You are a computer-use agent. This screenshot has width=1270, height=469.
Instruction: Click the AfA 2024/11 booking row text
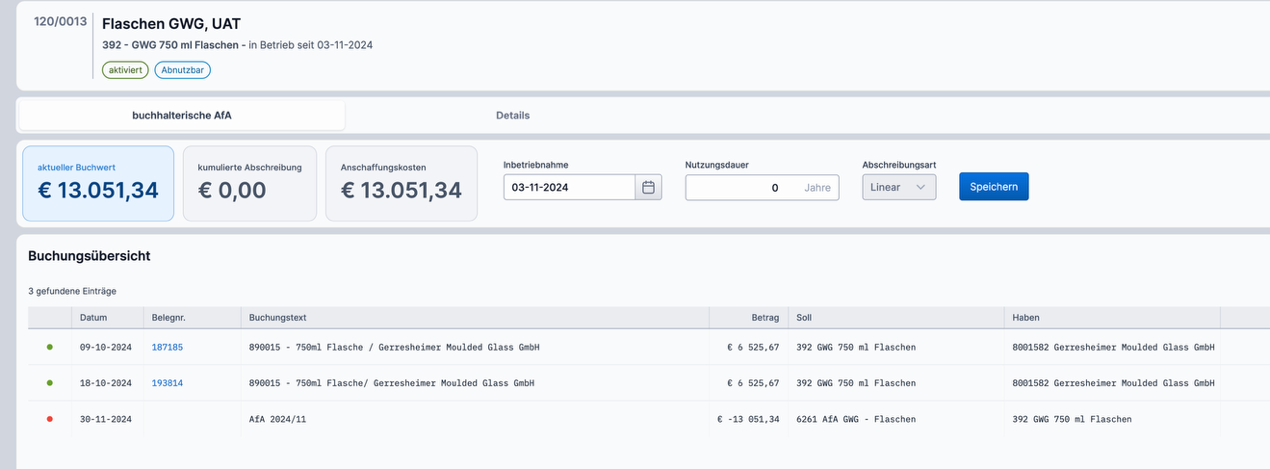(x=277, y=419)
